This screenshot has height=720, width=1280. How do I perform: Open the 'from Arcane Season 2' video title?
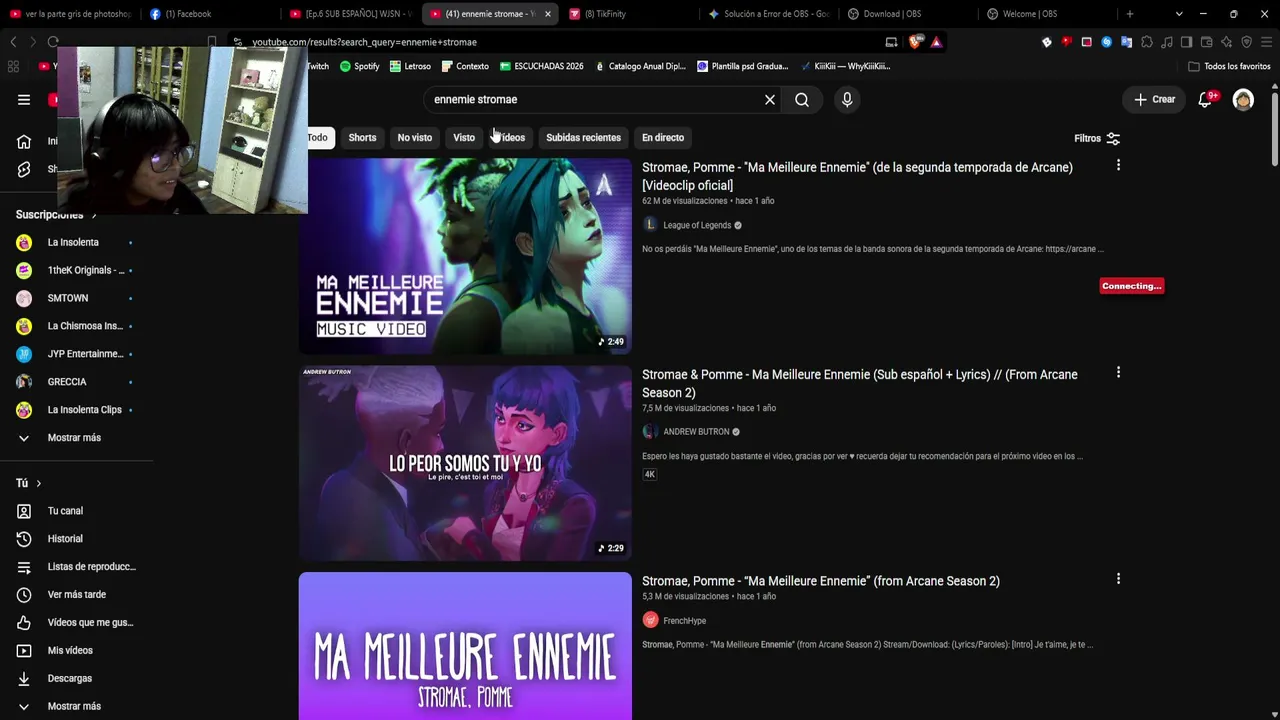[821, 581]
